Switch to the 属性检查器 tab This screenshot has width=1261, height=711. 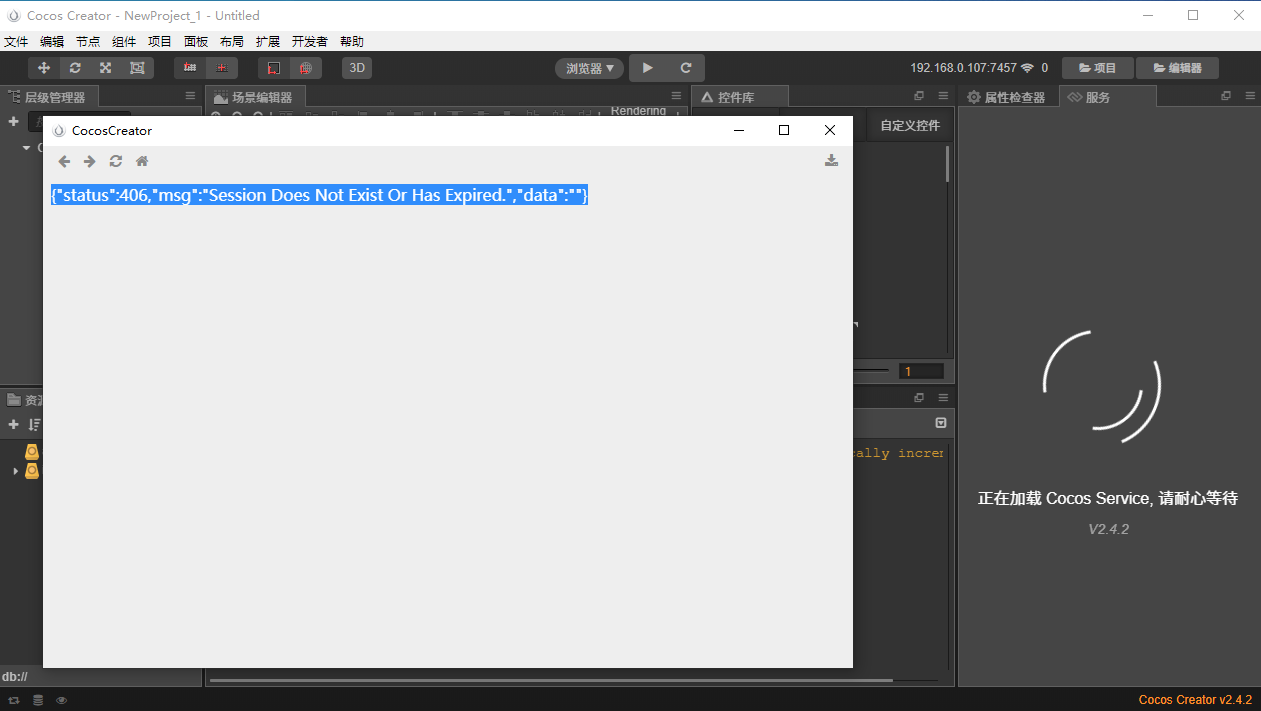coord(1006,97)
